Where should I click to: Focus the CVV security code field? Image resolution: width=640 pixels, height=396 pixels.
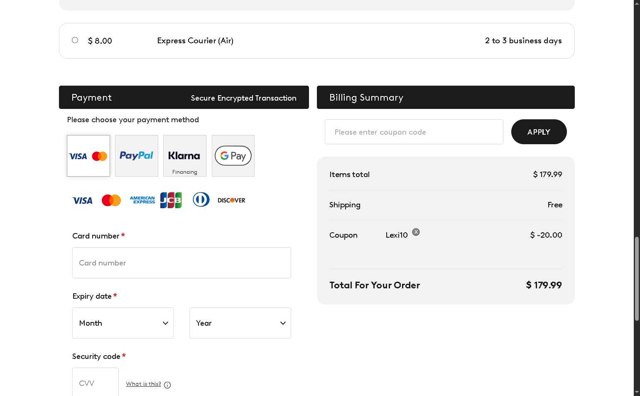pyautogui.click(x=96, y=383)
